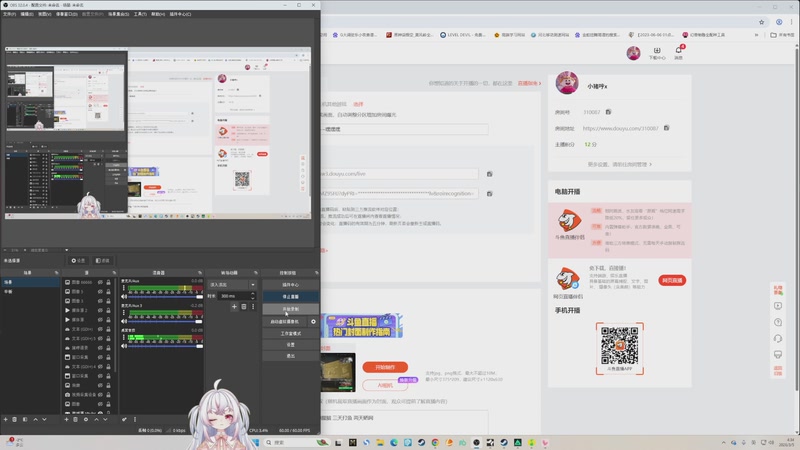This screenshot has height=450, width=800.
Task: Open source properties gear in sources toolbar
Action: tap(86, 419)
